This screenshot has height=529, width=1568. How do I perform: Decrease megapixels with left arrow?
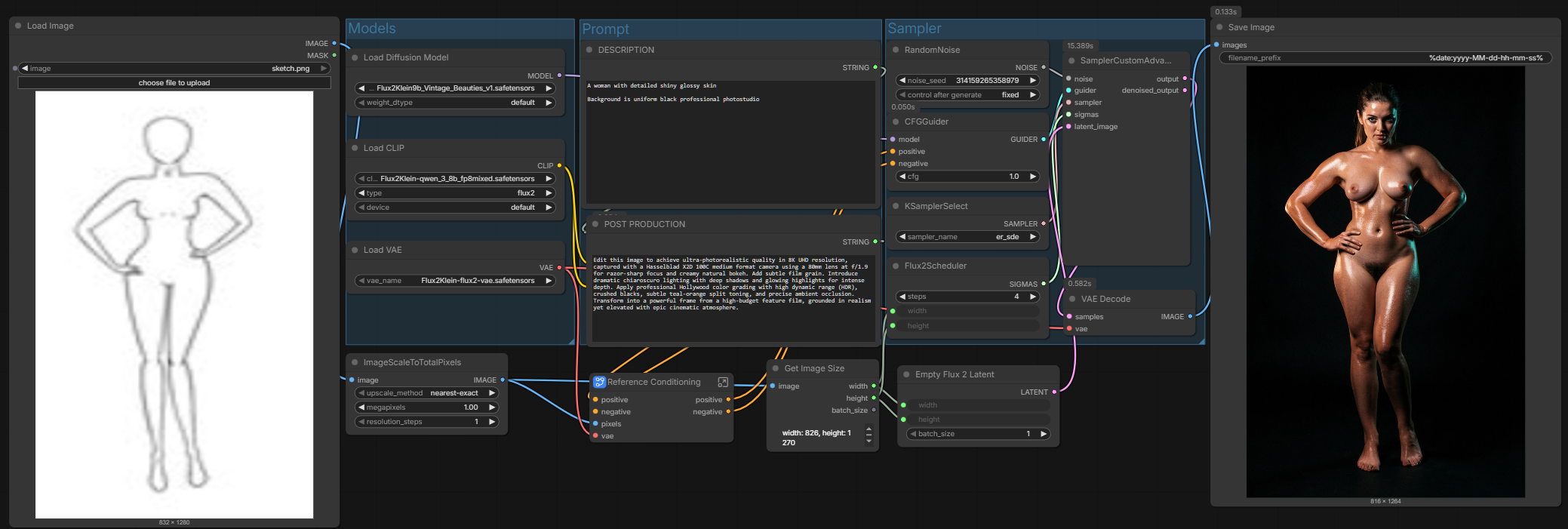click(x=361, y=408)
